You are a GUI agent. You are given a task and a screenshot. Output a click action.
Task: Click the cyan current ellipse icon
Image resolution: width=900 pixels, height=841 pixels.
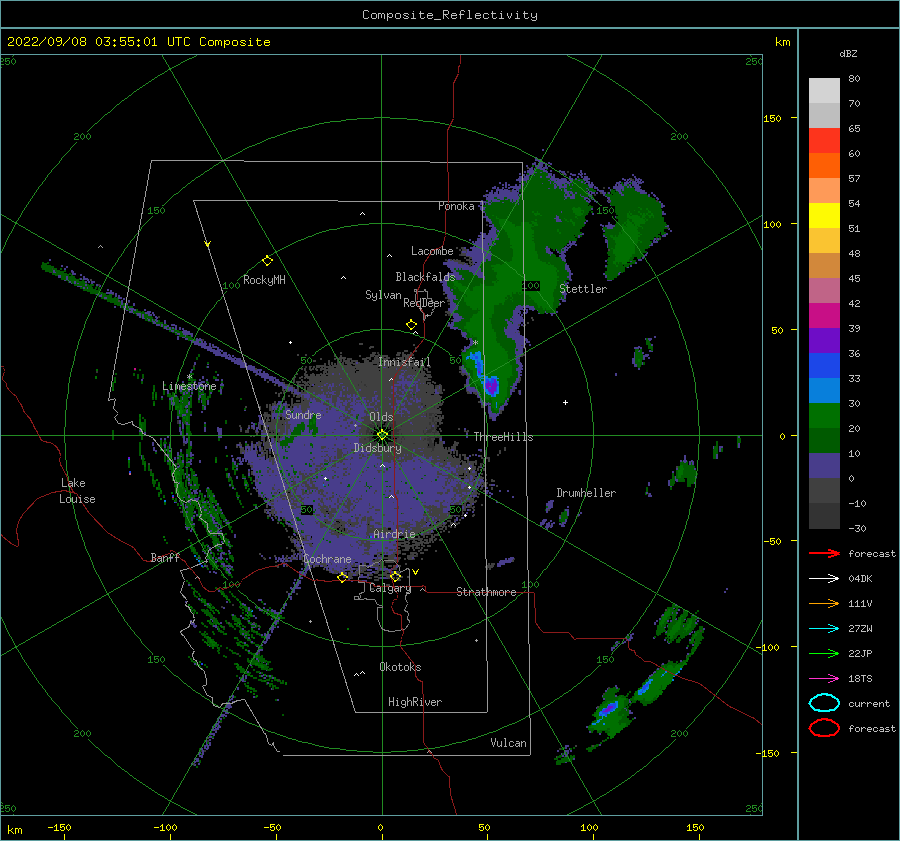[x=824, y=703]
